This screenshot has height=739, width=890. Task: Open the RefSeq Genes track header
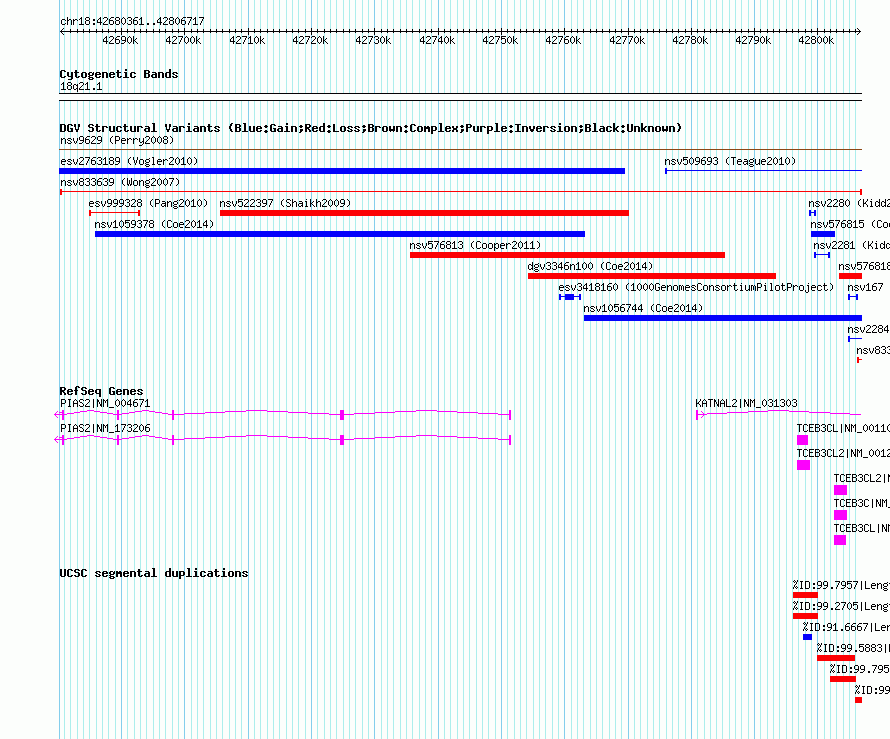coord(101,391)
